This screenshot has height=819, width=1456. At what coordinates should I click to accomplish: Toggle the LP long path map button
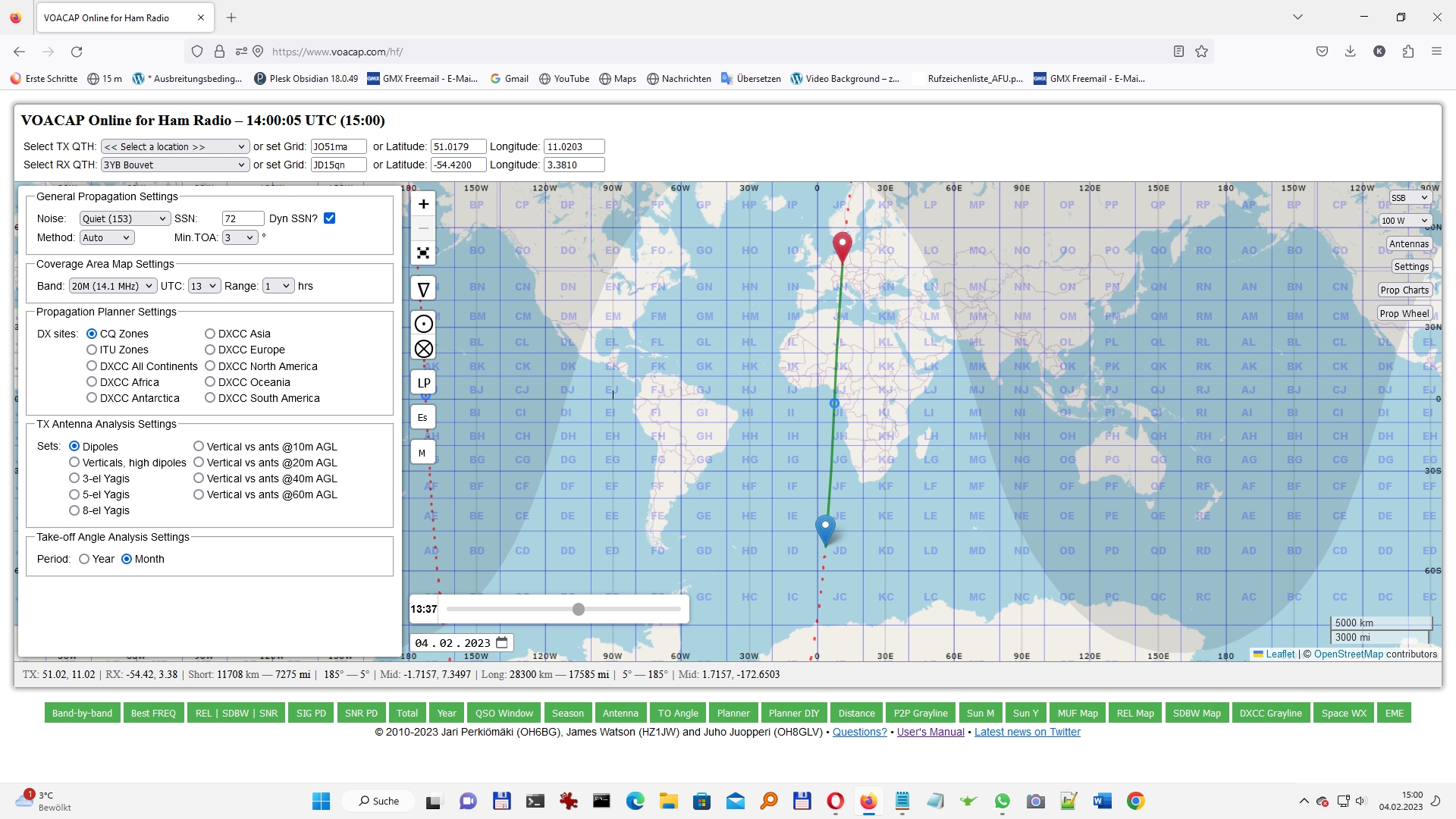point(423,383)
